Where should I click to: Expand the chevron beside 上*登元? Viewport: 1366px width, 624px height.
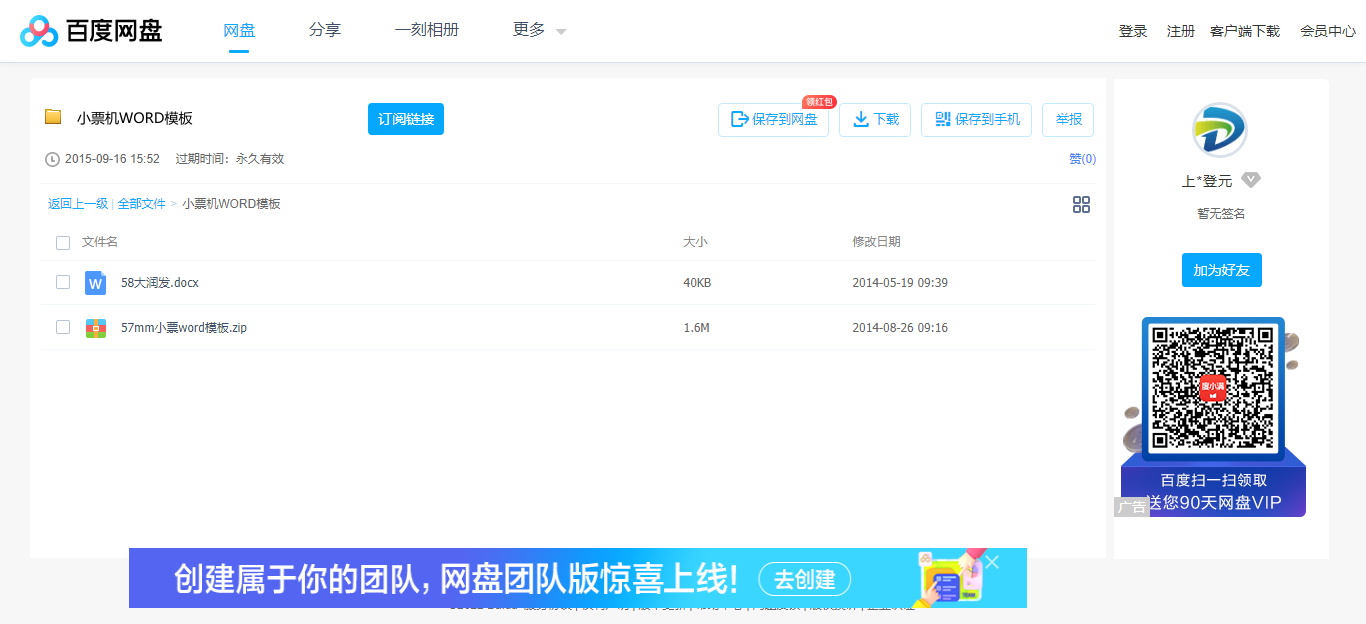(x=1250, y=180)
